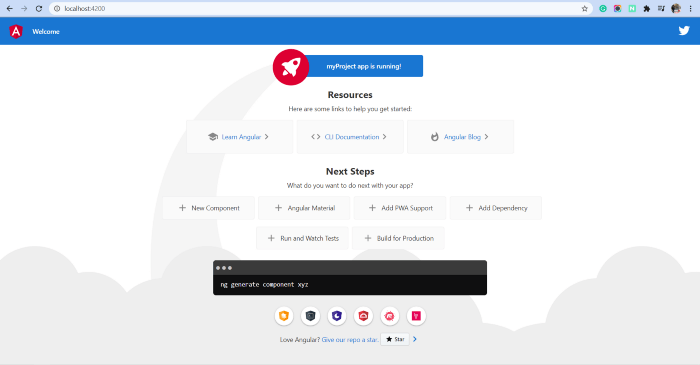
Task: Go back using browser back arrow
Action: tap(9, 8)
